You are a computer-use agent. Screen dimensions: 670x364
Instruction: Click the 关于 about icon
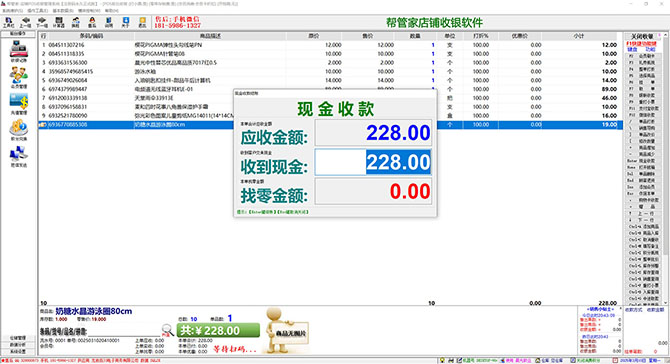point(126,22)
